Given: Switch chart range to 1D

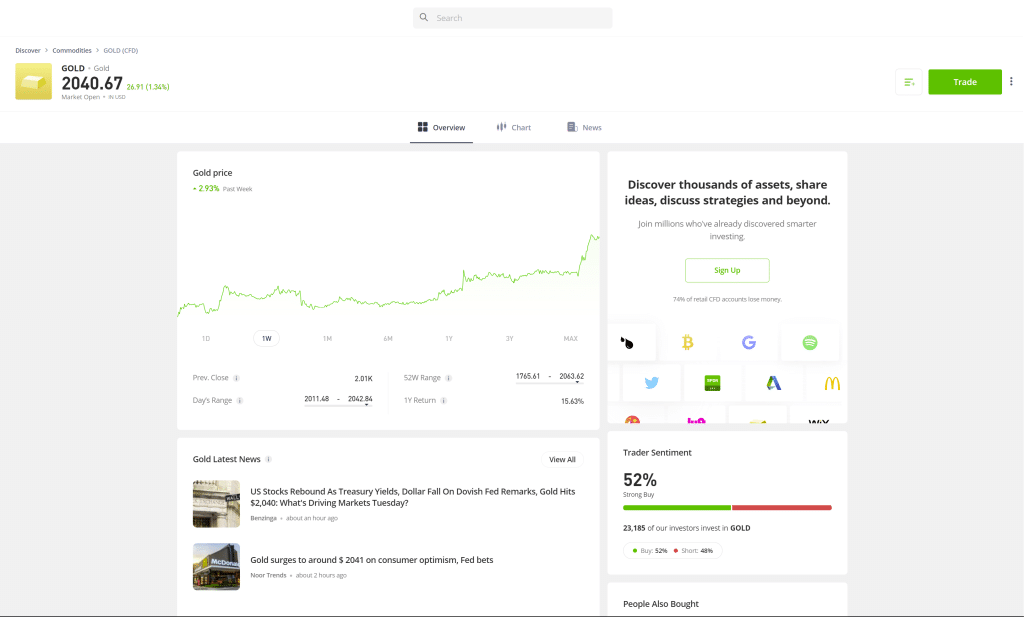Looking at the screenshot, I should pos(206,338).
